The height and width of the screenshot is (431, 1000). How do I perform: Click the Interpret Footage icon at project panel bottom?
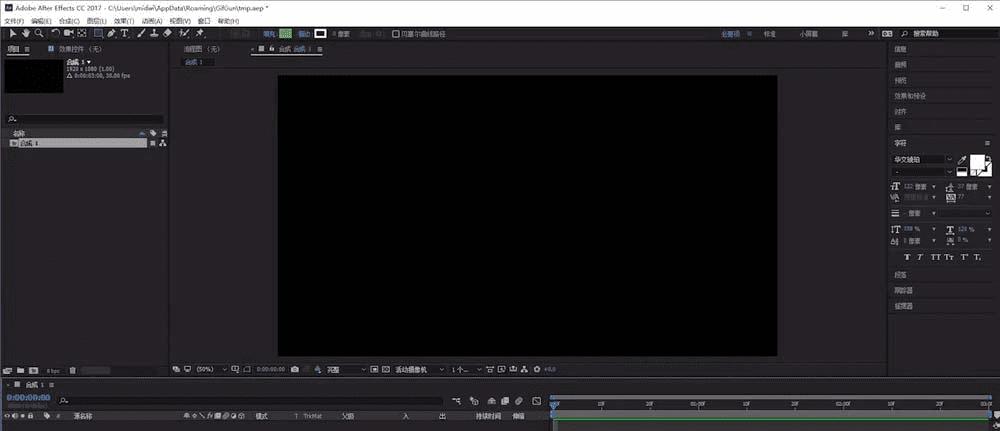point(8,370)
